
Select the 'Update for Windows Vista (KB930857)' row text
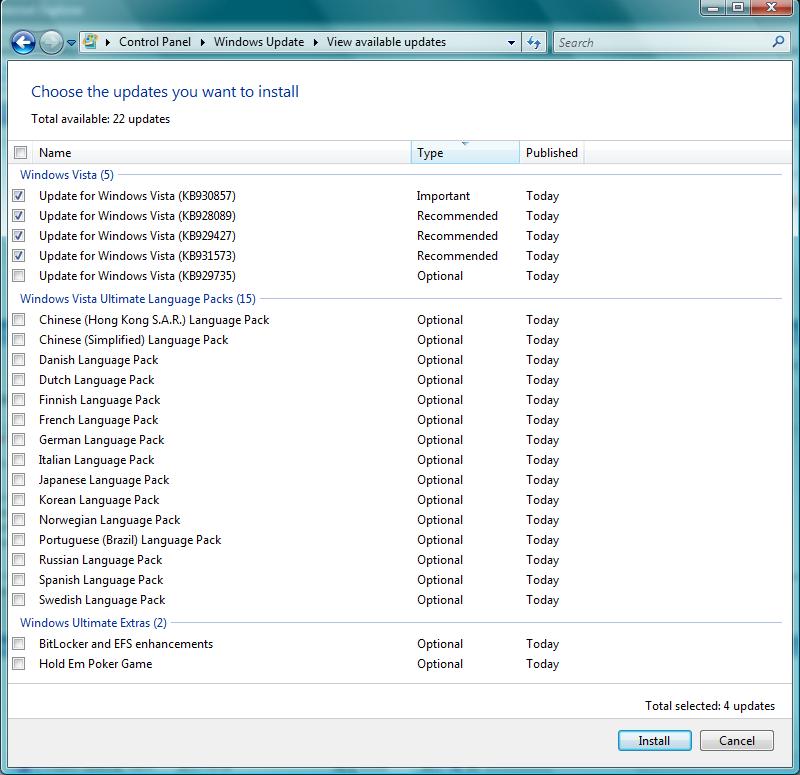pos(137,196)
